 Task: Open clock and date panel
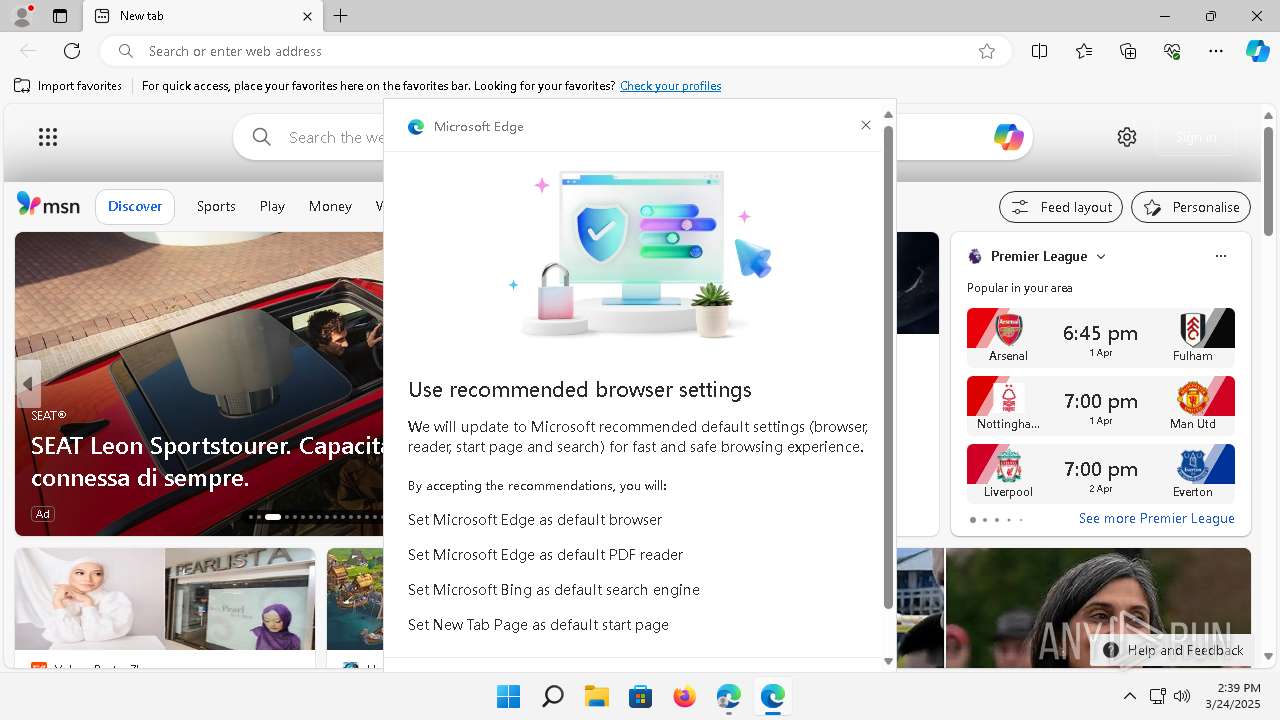tap(1232, 696)
